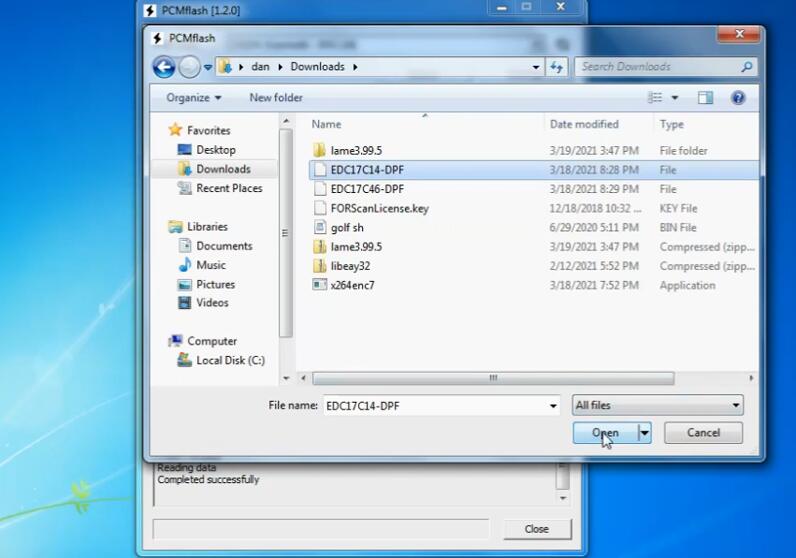Click New folder button
Image resolution: width=796 pixels, height=558 pixels.
[x=276, y=97]
